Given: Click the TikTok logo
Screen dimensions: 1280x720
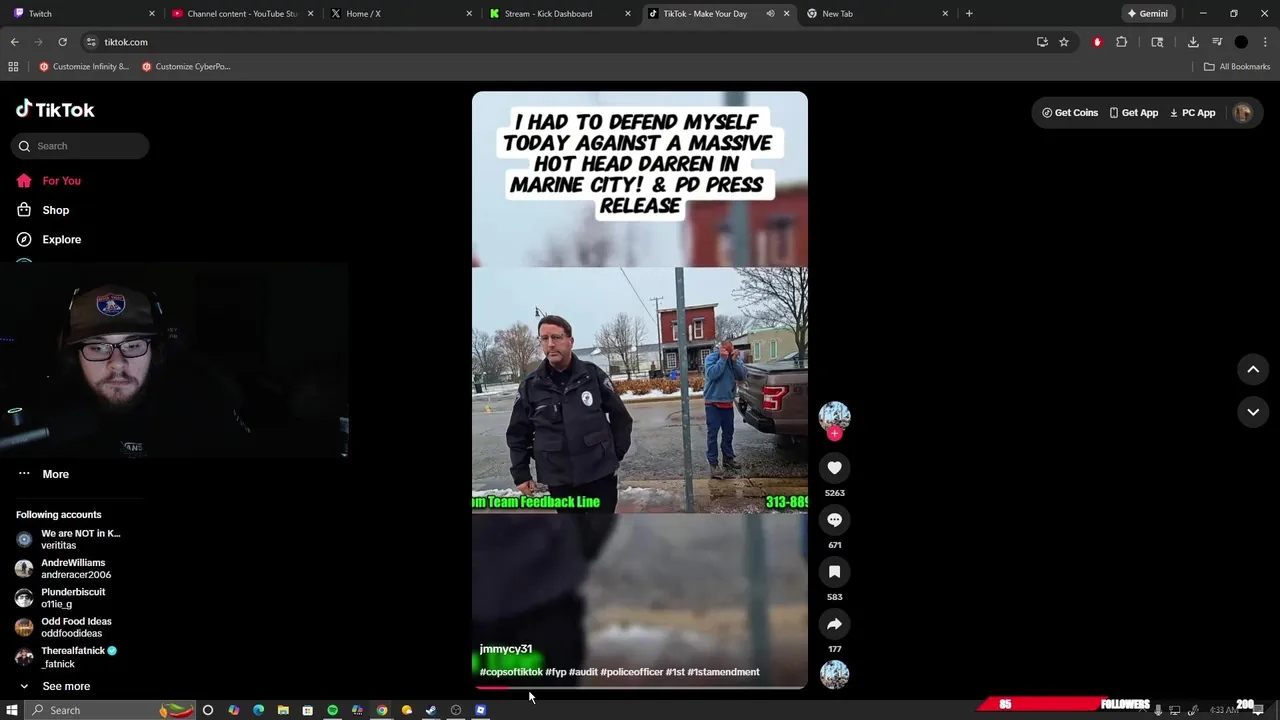Looking at the screenshot, I should click(56, 110).
